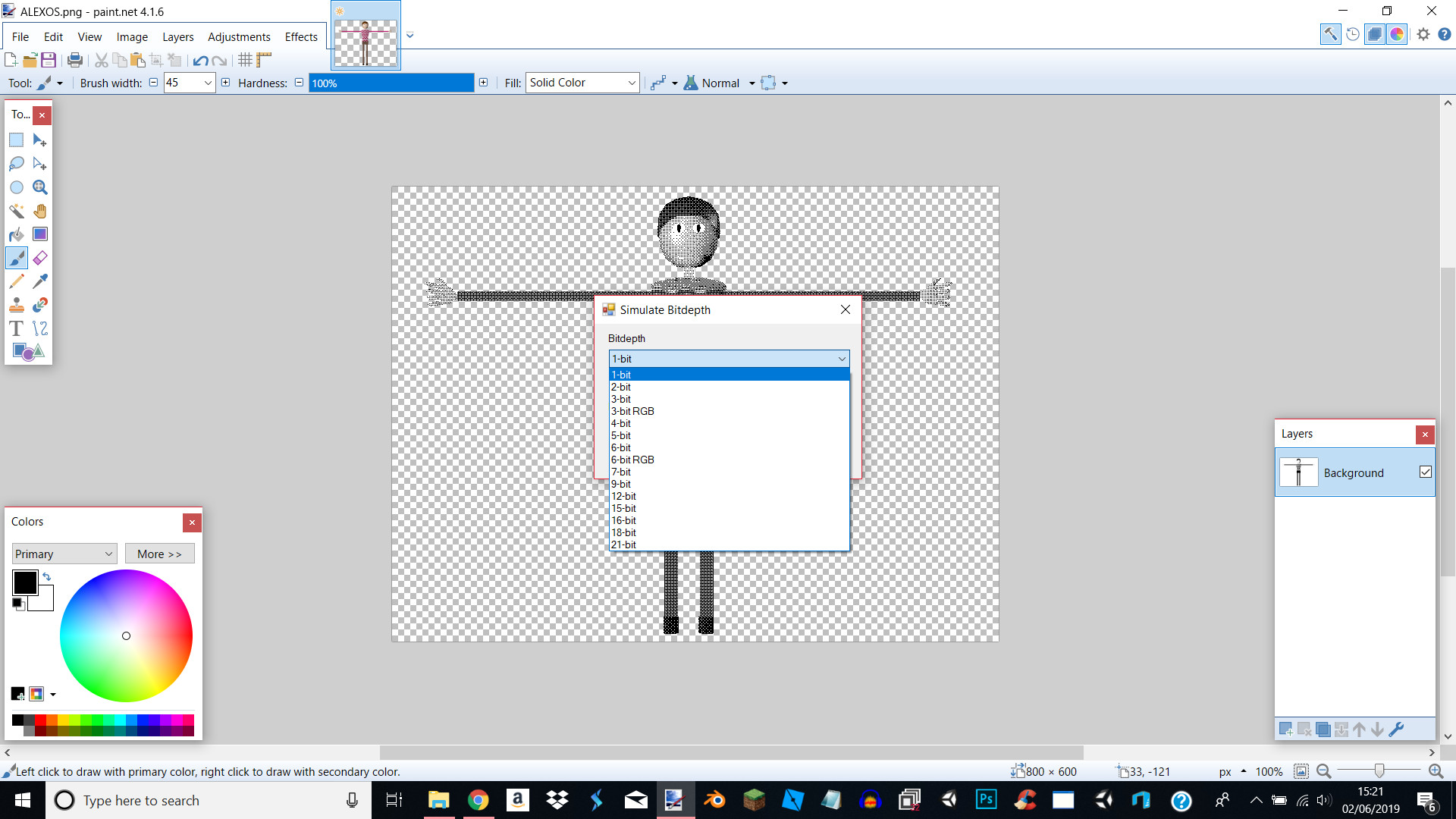The image size is (1456, 819).
Task: Select the Pencil tool
Action: coord(17,281)
